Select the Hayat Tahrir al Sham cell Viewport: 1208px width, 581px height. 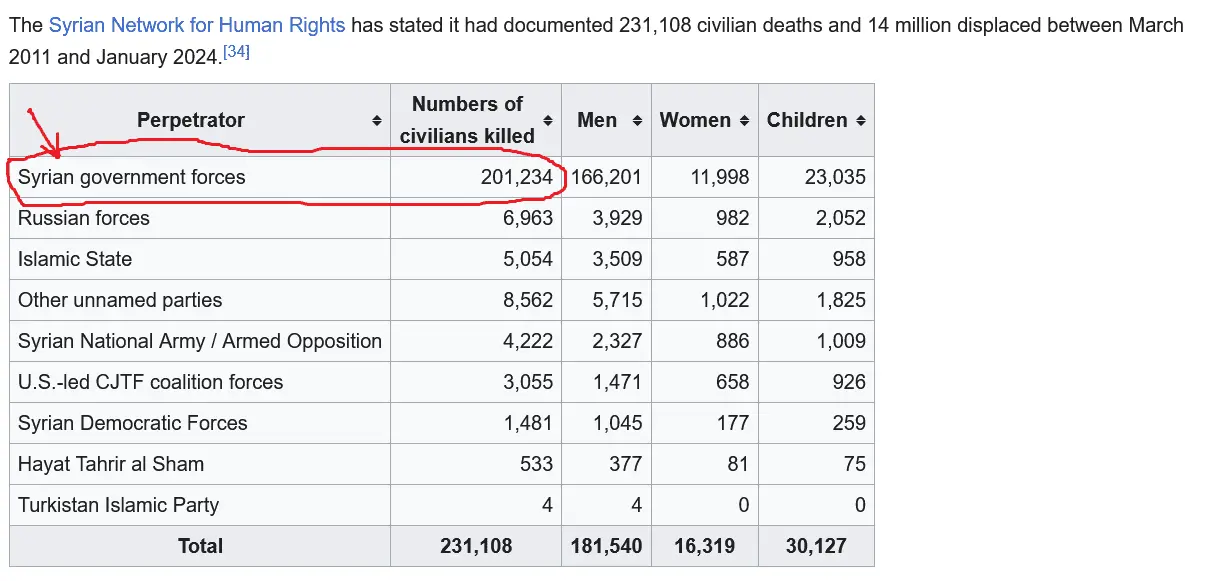(x=111, y=464)
